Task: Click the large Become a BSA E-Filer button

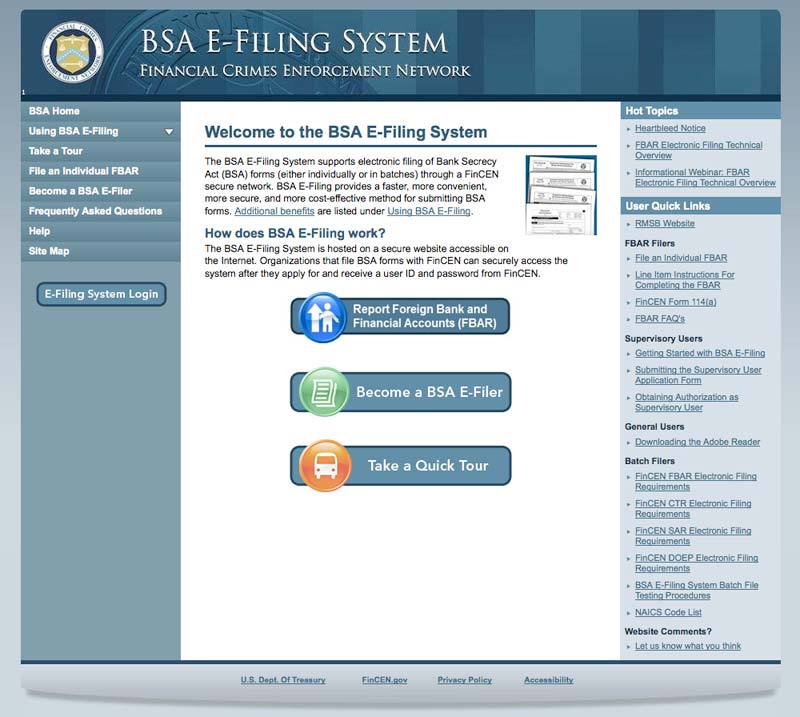Action: (x=401, y=391)
